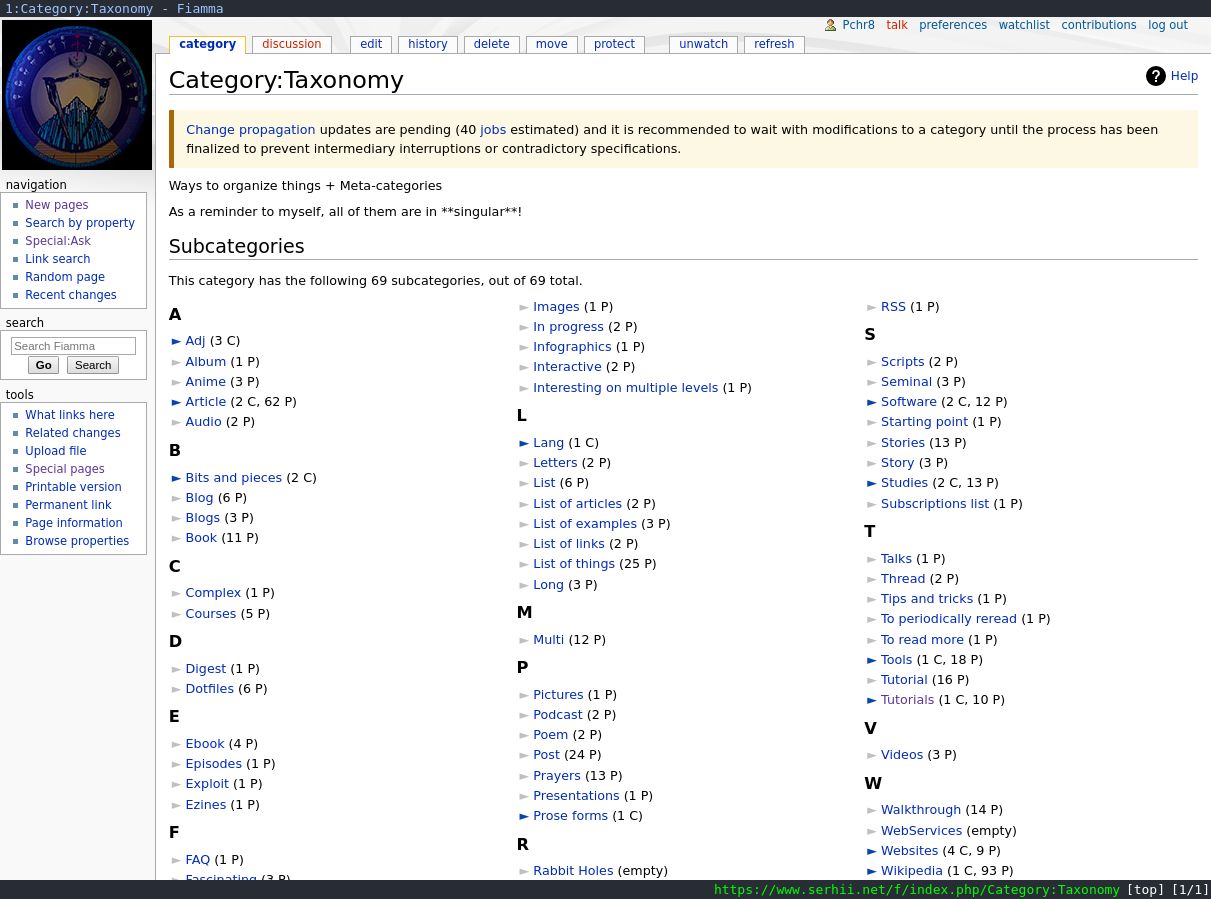The width and height of the screenshot is (1211, 899).
Task: Click the Fiamma wiki logo image
Action: [x=77, y=95]
